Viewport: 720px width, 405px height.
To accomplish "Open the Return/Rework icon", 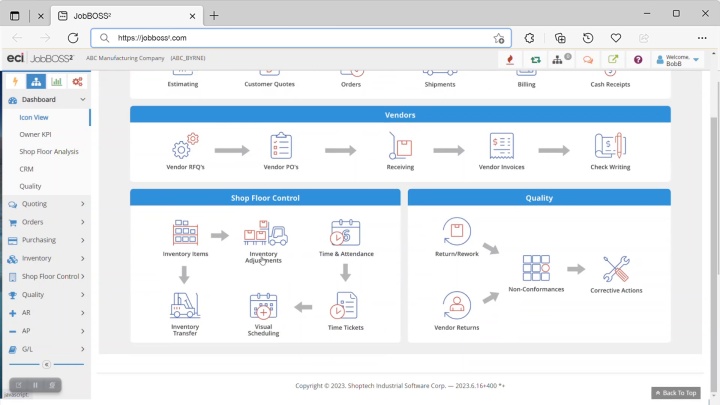I will click(x=456, y=231).
